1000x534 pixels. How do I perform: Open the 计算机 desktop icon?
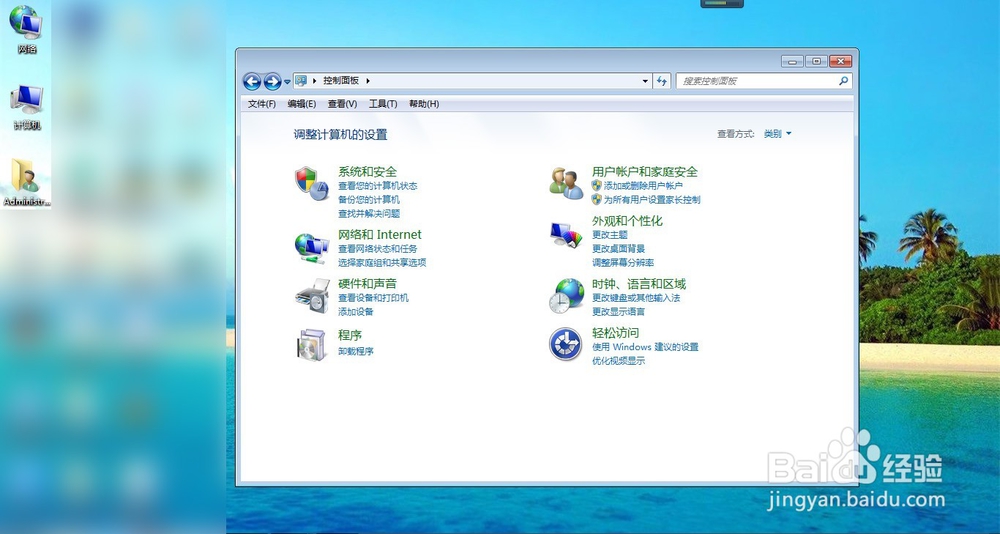(27, 107)
